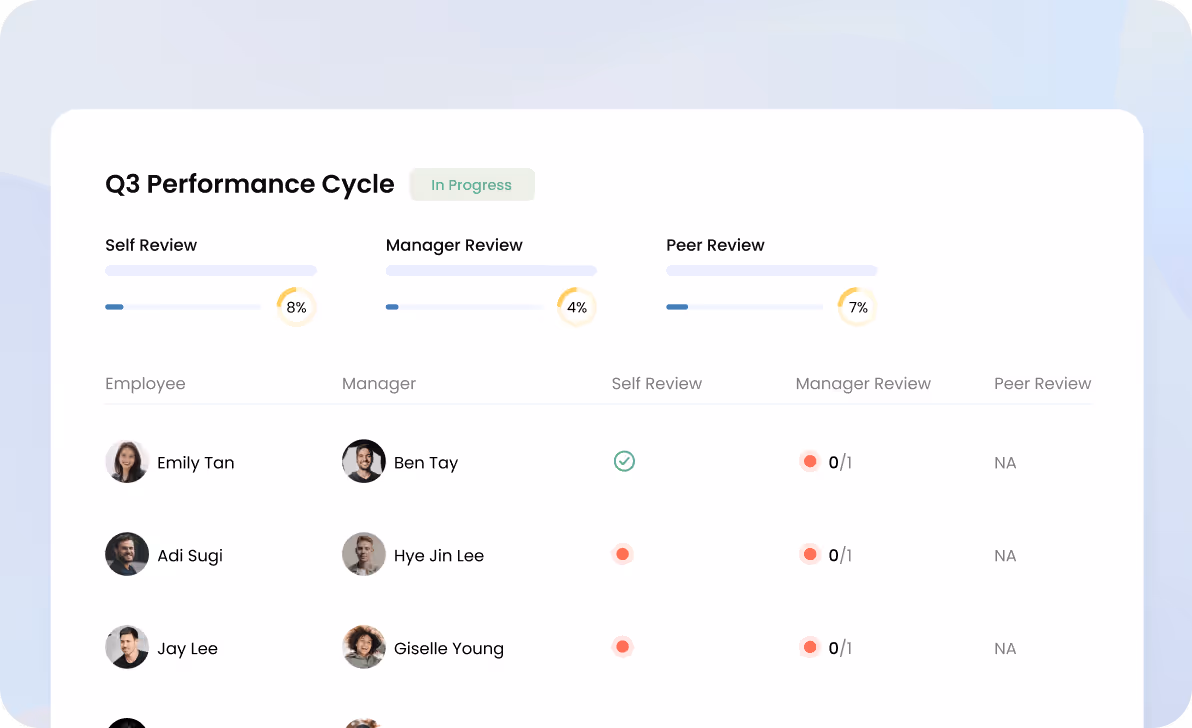Click Adi Sugi's pending self review dot
The width and height of the screenshot is (1192, 728).
coord(623,554)
